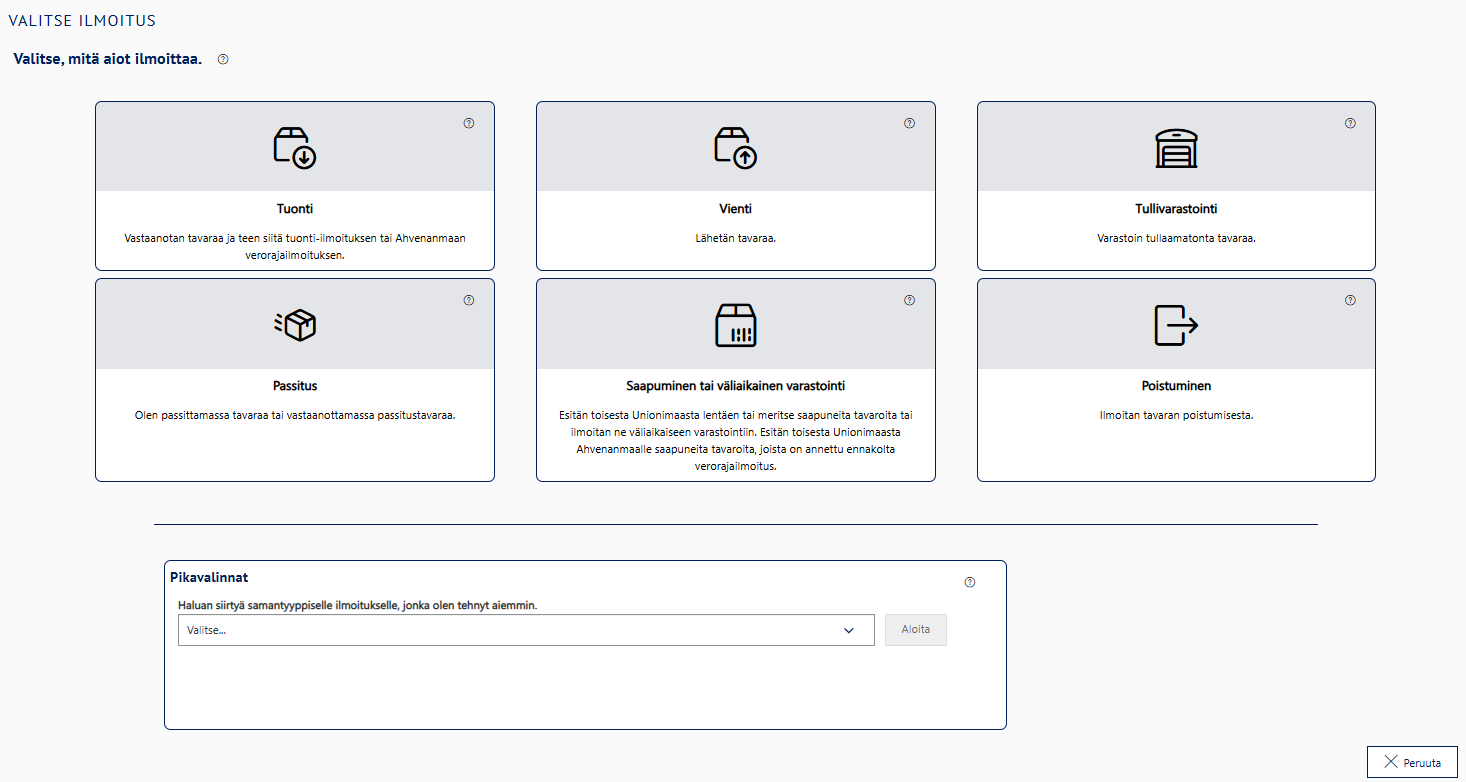Show help for the Poistuminen card
Screen dimensions: 1466x782
point(1350,300)
